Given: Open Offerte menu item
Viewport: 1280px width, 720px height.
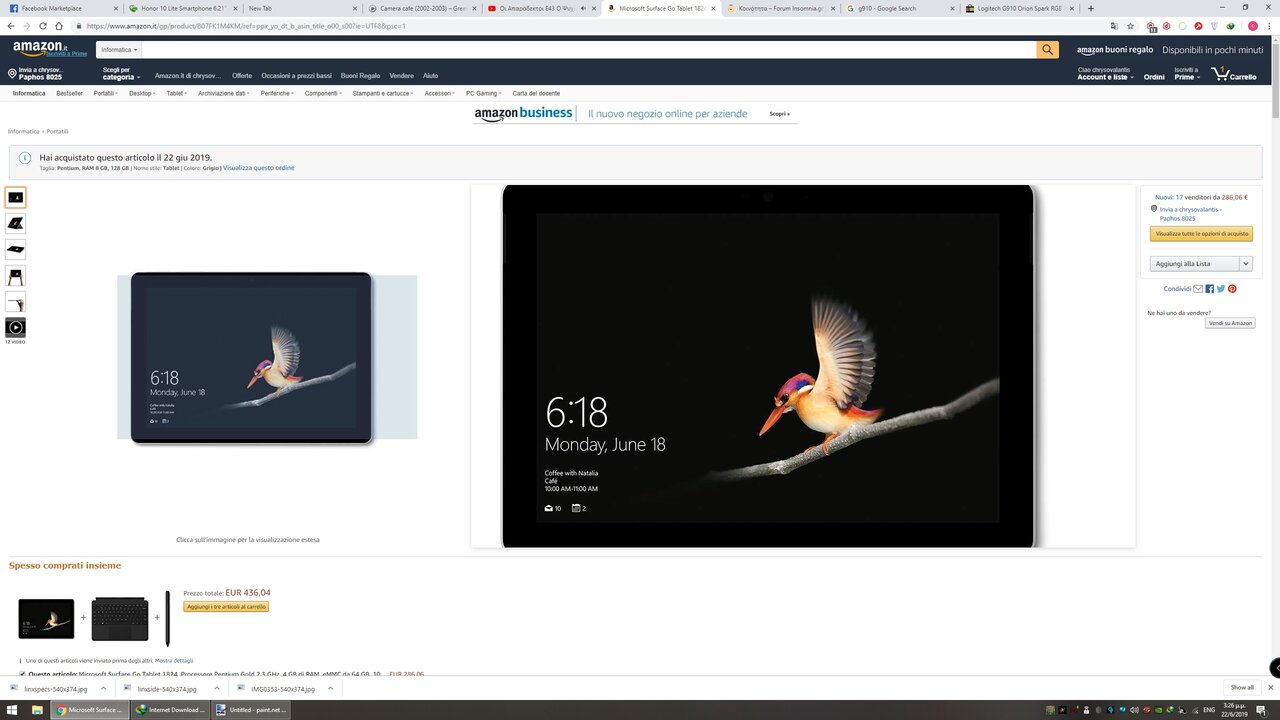Looking at the screenshot, I should click(242, 76).
